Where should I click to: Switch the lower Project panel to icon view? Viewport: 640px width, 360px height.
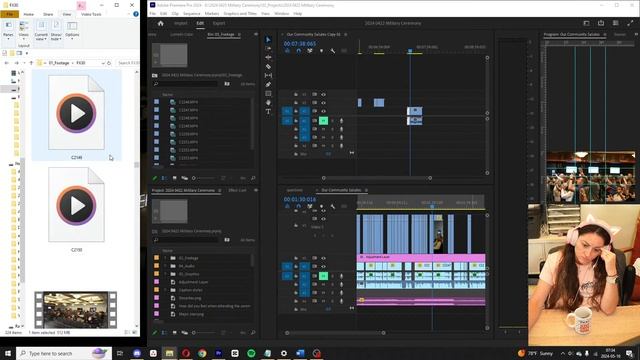[174, 333]
